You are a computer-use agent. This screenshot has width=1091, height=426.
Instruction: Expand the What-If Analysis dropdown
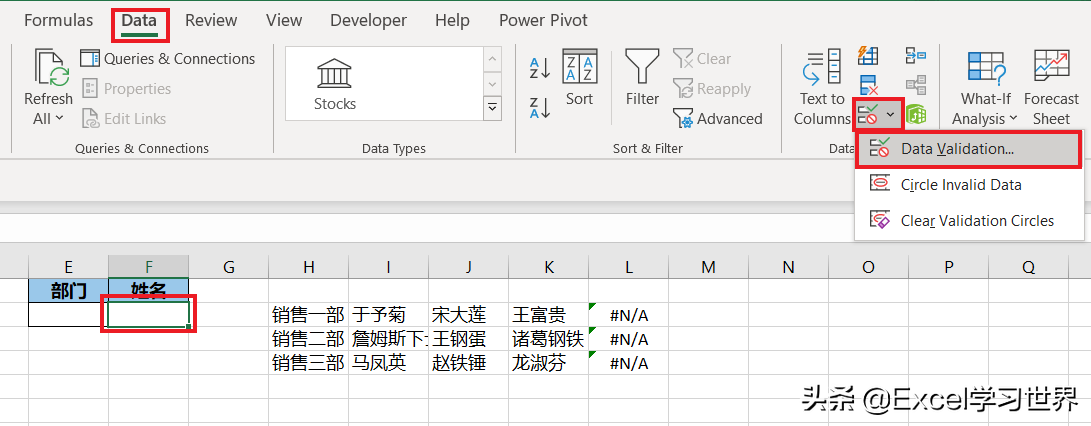coord(1012,119)
